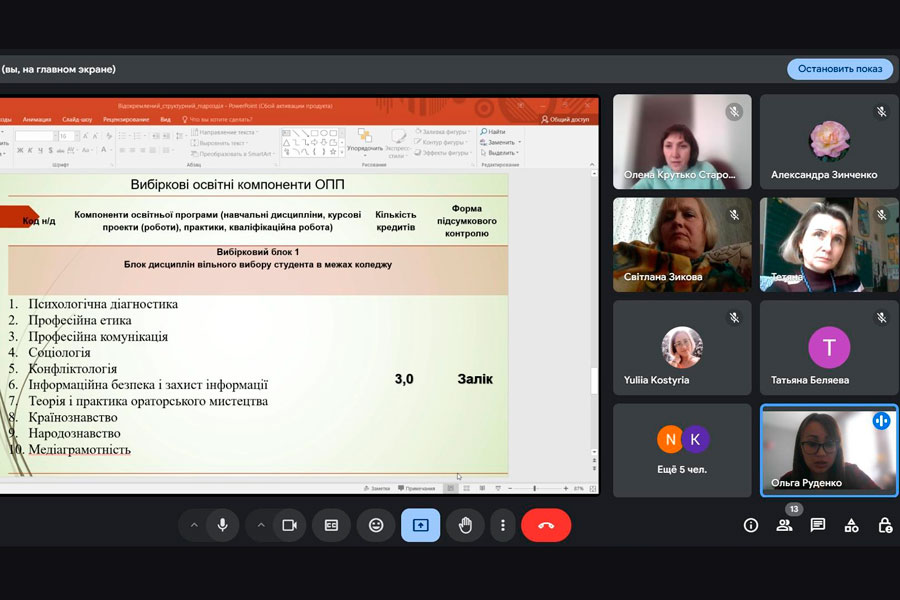
Task: Mute the microphone in Meet controls
Action: click(x=223, y=525)
